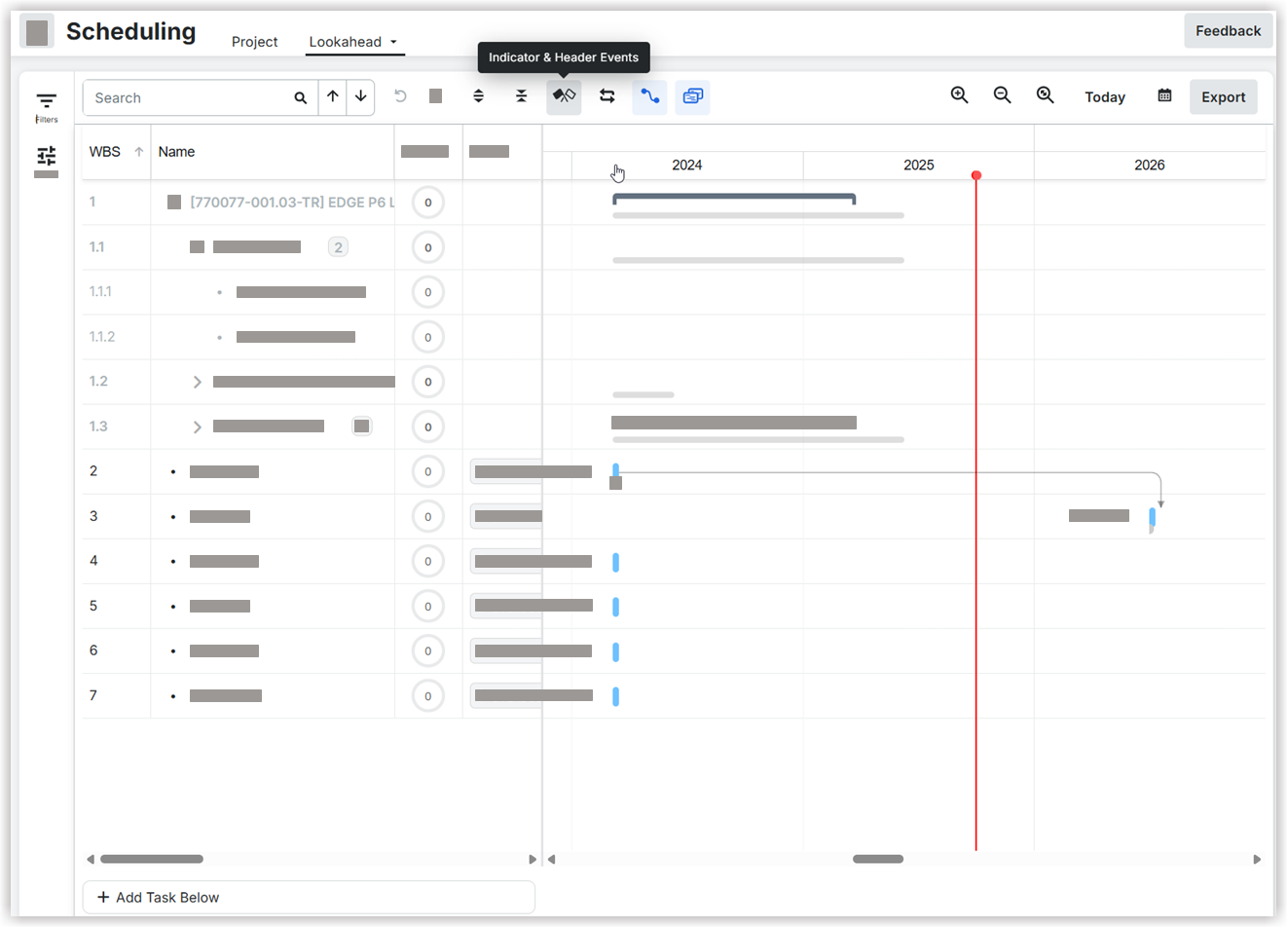The height and width of the screenshot is (928, 1288).
Task: Toggle the Indicator & Header Events flags icon
Action: click(564, 95)
